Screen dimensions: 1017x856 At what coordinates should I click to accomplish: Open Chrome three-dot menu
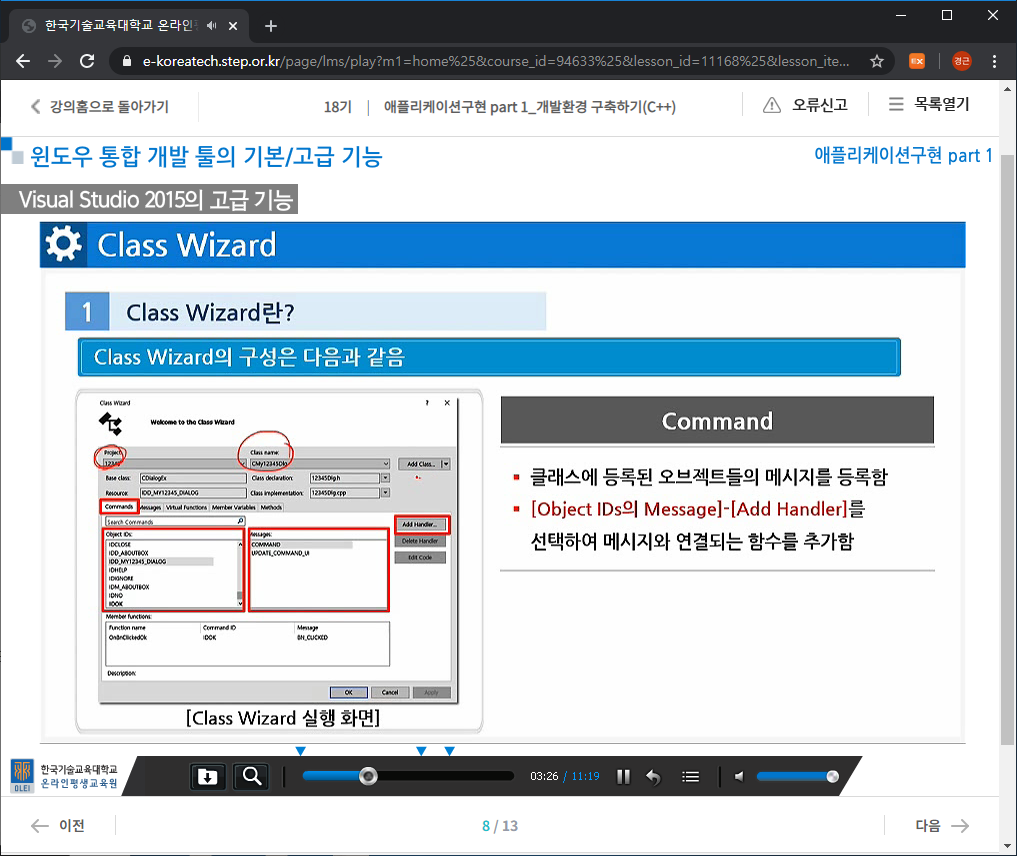coord(994,62)
